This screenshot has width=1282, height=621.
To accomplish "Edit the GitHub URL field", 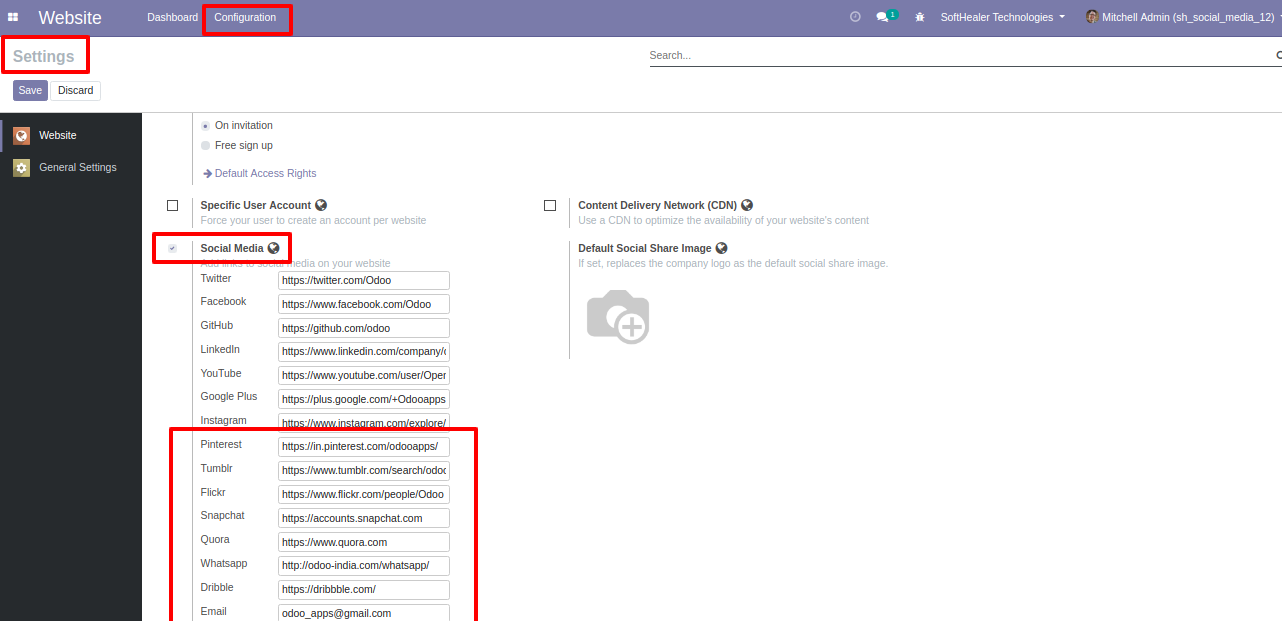I will tap(364, 328).
